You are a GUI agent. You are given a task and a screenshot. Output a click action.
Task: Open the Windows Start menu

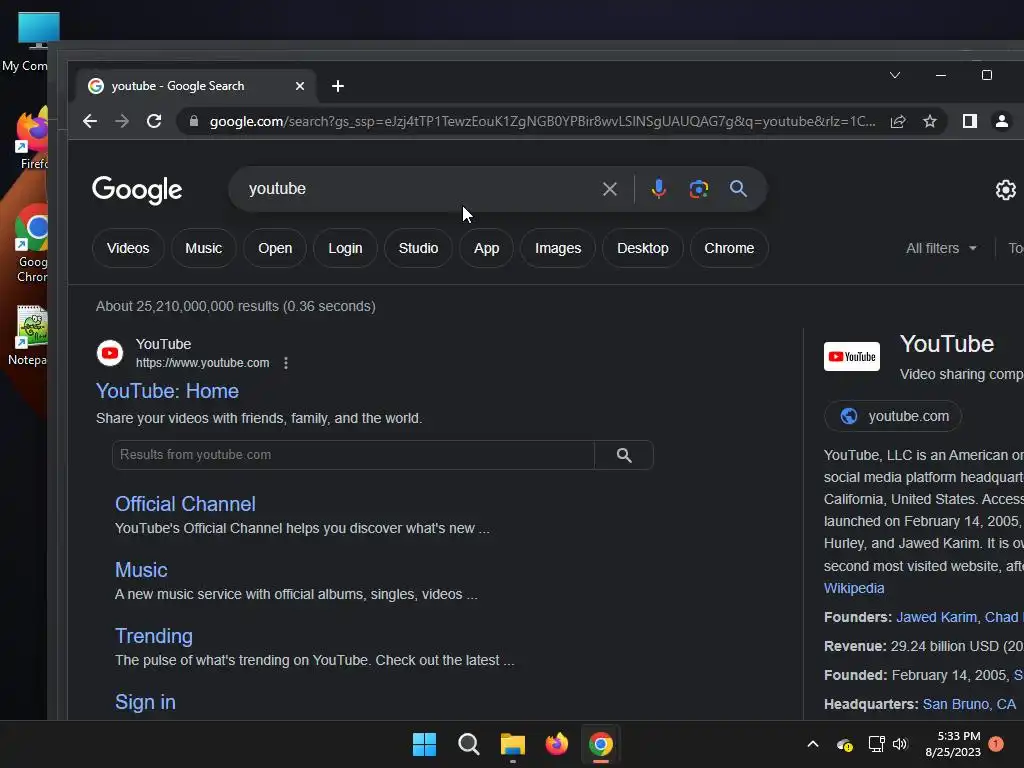coord(424,744)
